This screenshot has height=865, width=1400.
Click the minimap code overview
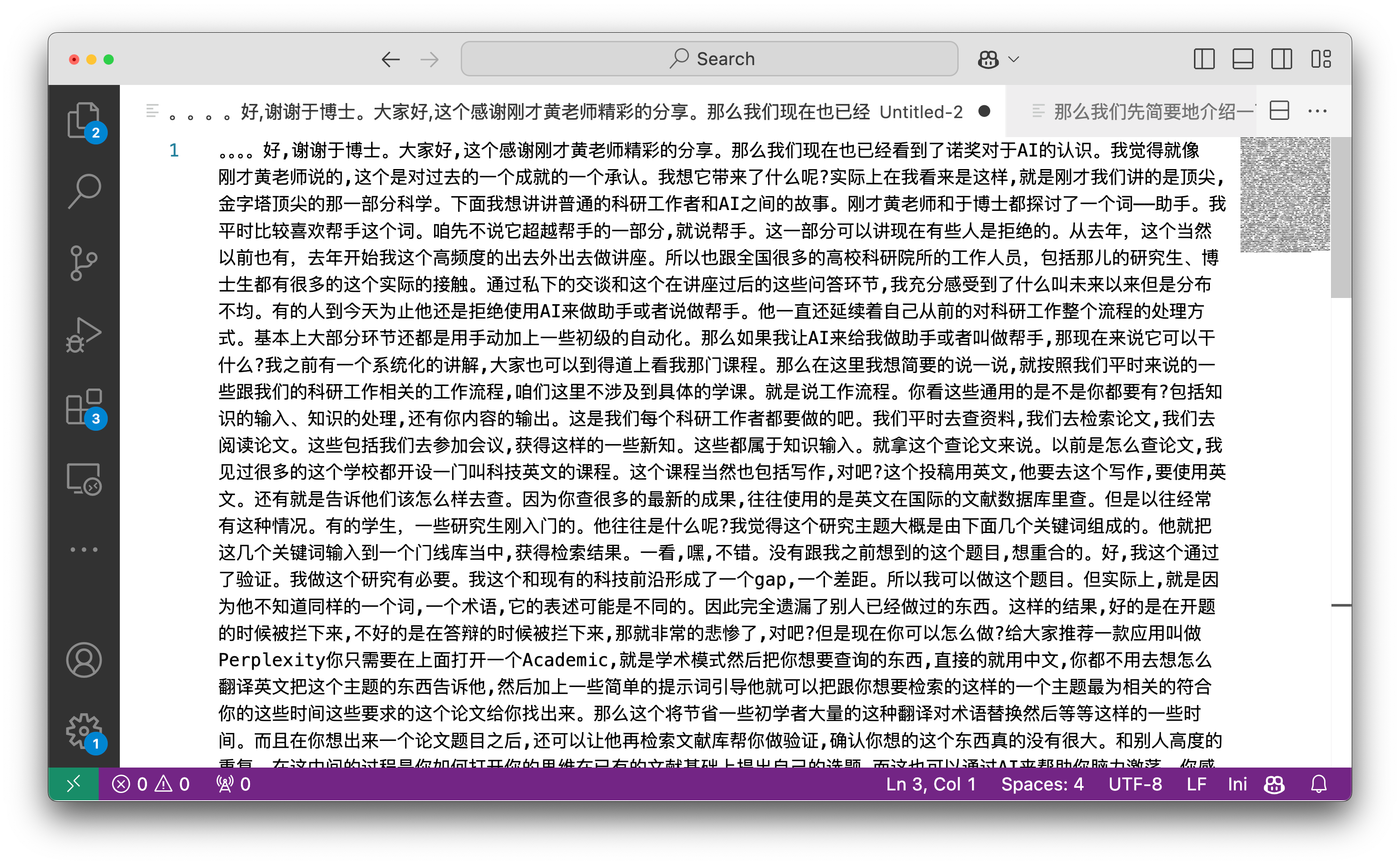(x=1285, y=194)
